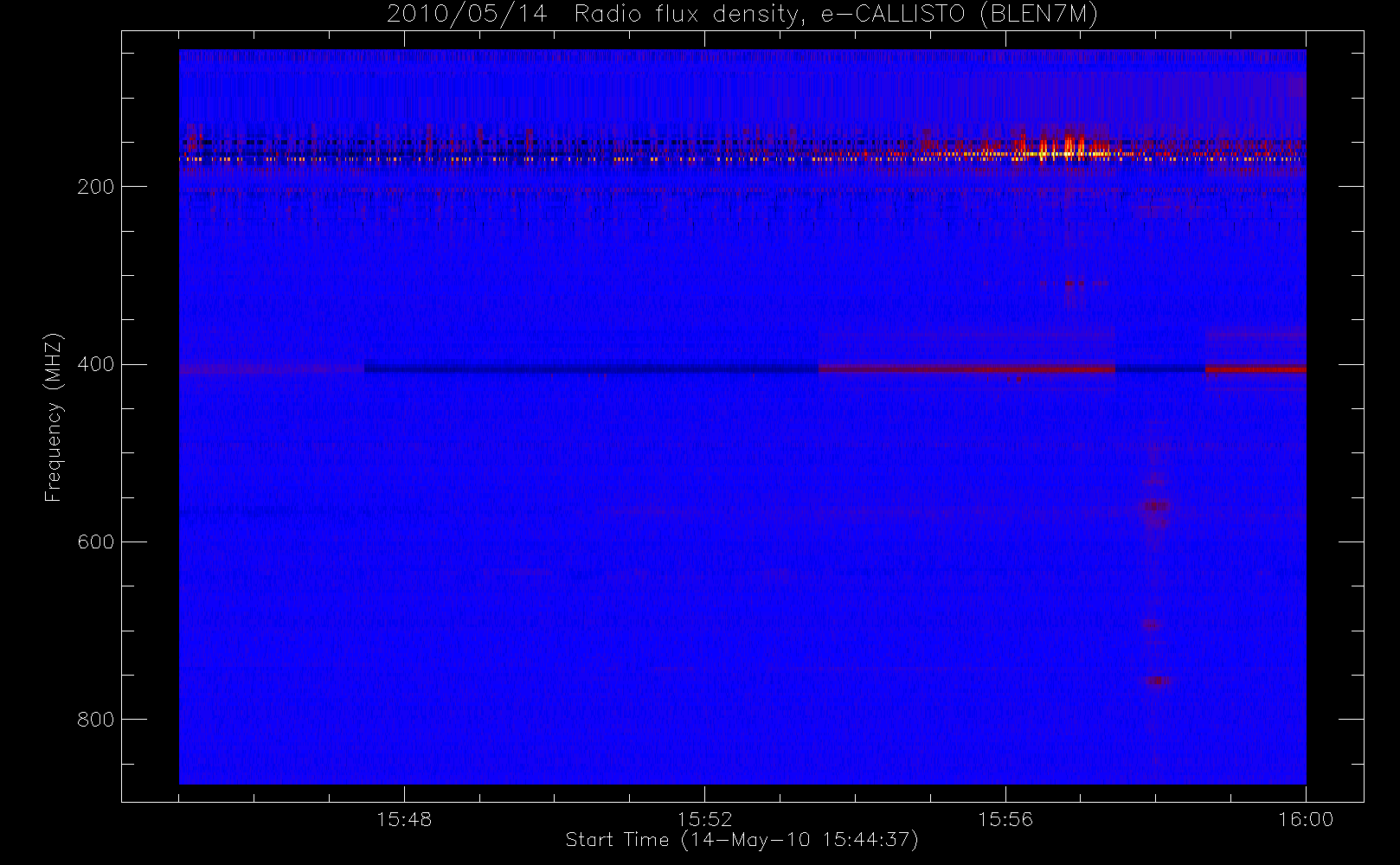Click the 15:48 time tick label

pyautogui.click(x=404, y=819)
